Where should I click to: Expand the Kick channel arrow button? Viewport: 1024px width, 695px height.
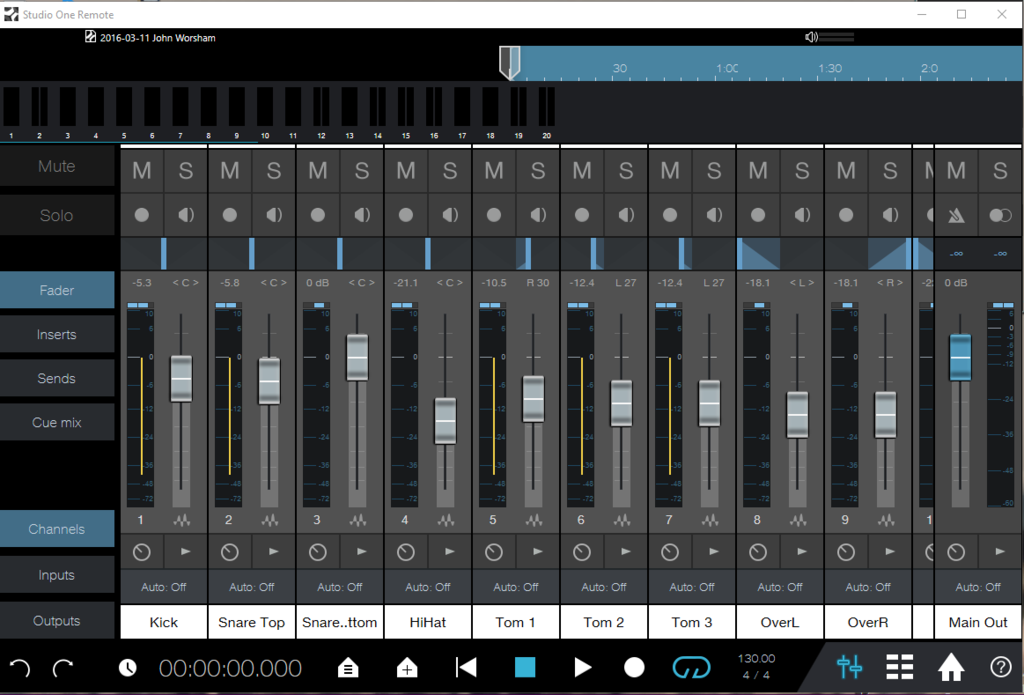click(x=186, y=551)
